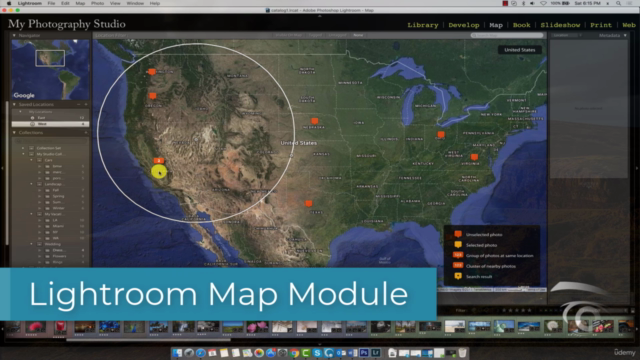Screen dimensions: 640x360
Task: Open Microsoft Word from the Dock
Action: point(352,353)
